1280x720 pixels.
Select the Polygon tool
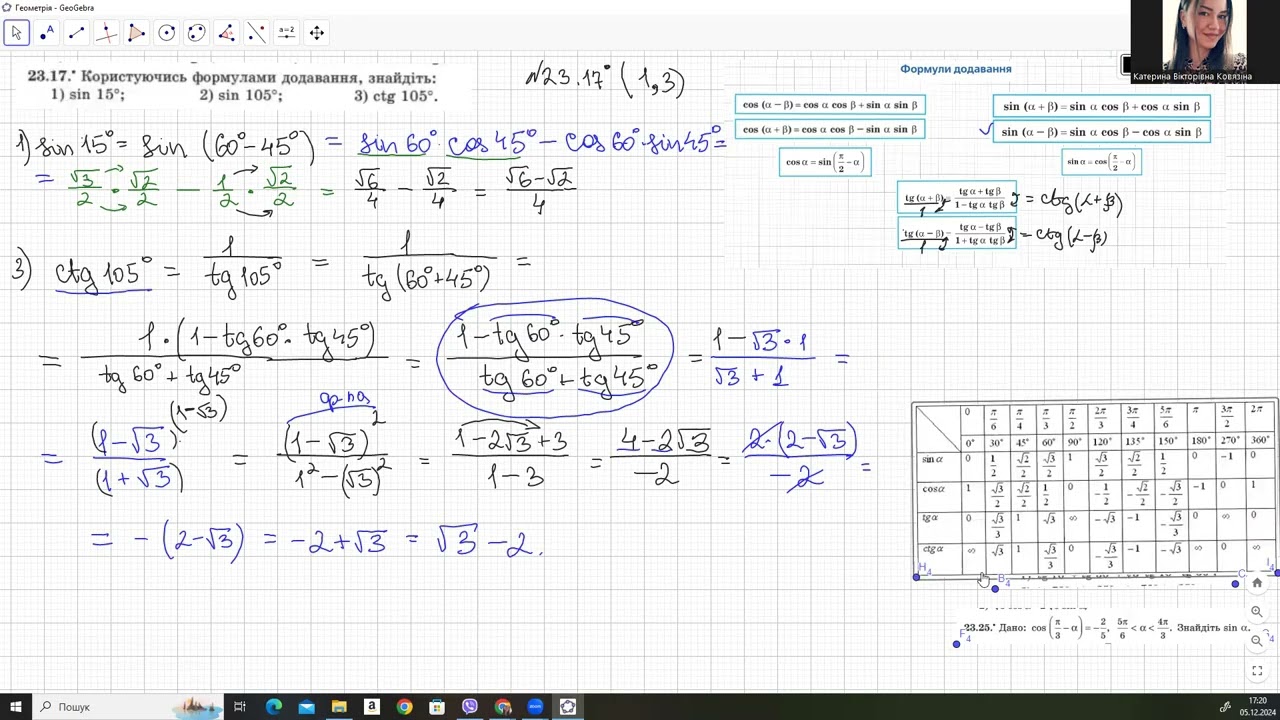point(136,33)
